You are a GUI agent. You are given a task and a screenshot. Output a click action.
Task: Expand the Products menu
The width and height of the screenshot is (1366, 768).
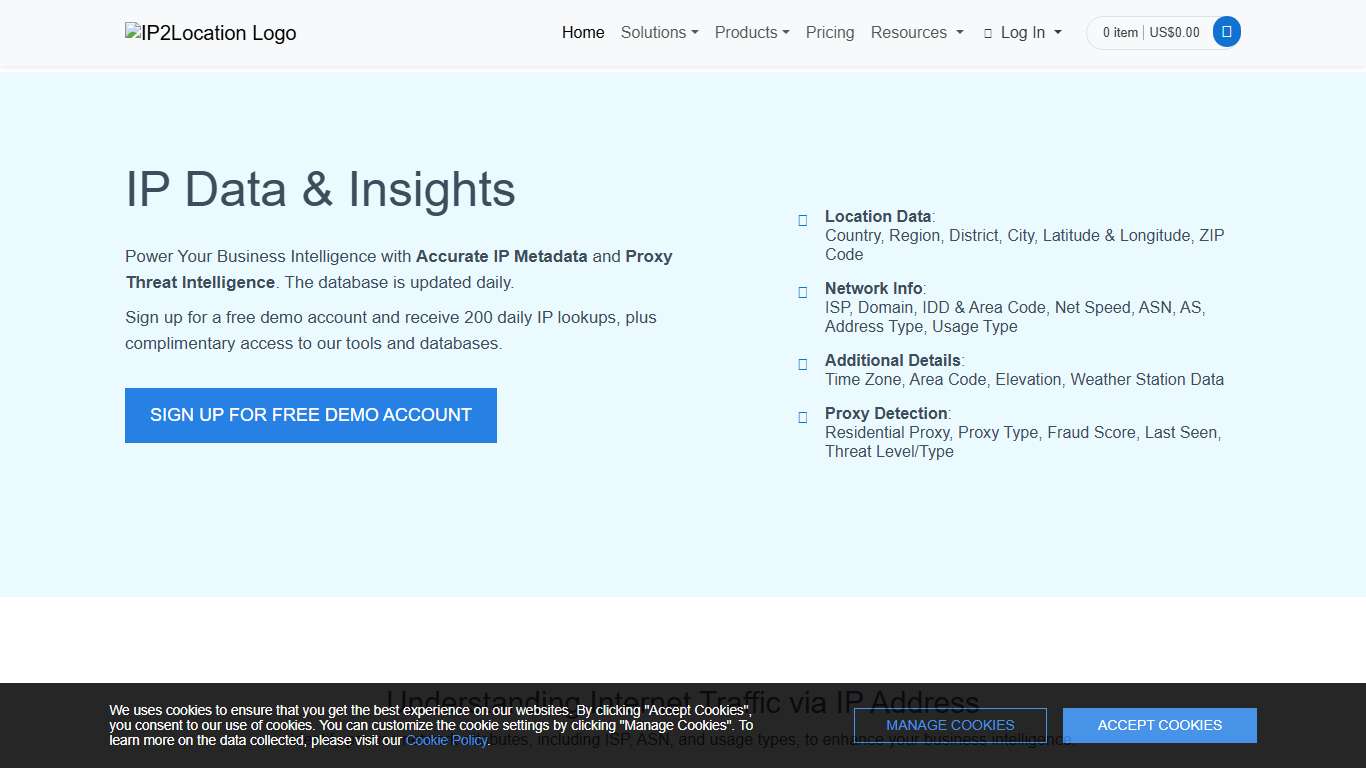tap(751, 32)
